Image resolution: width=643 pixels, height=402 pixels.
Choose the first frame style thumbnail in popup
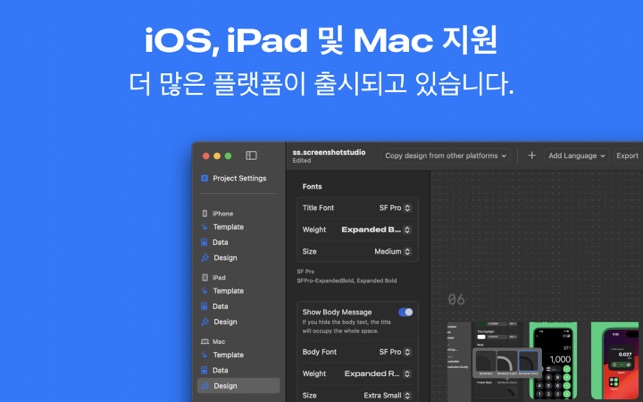[486, 363]
